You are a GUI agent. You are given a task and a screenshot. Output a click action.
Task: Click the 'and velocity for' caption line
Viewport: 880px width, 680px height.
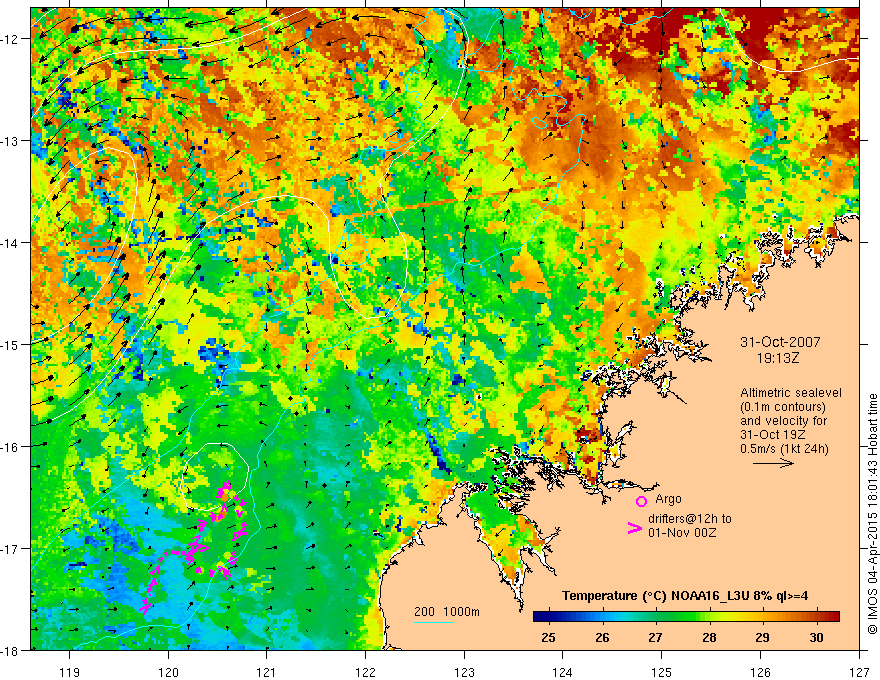pos(783,421)
